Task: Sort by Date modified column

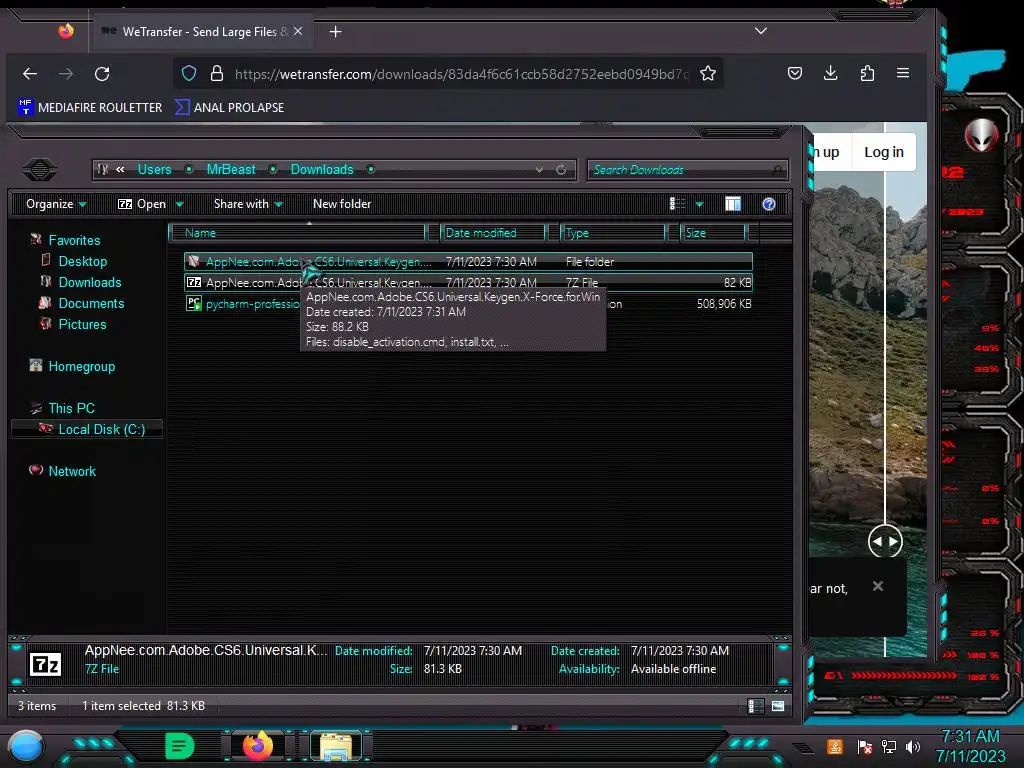Action: pyautogui.click(x=493, y=232)
